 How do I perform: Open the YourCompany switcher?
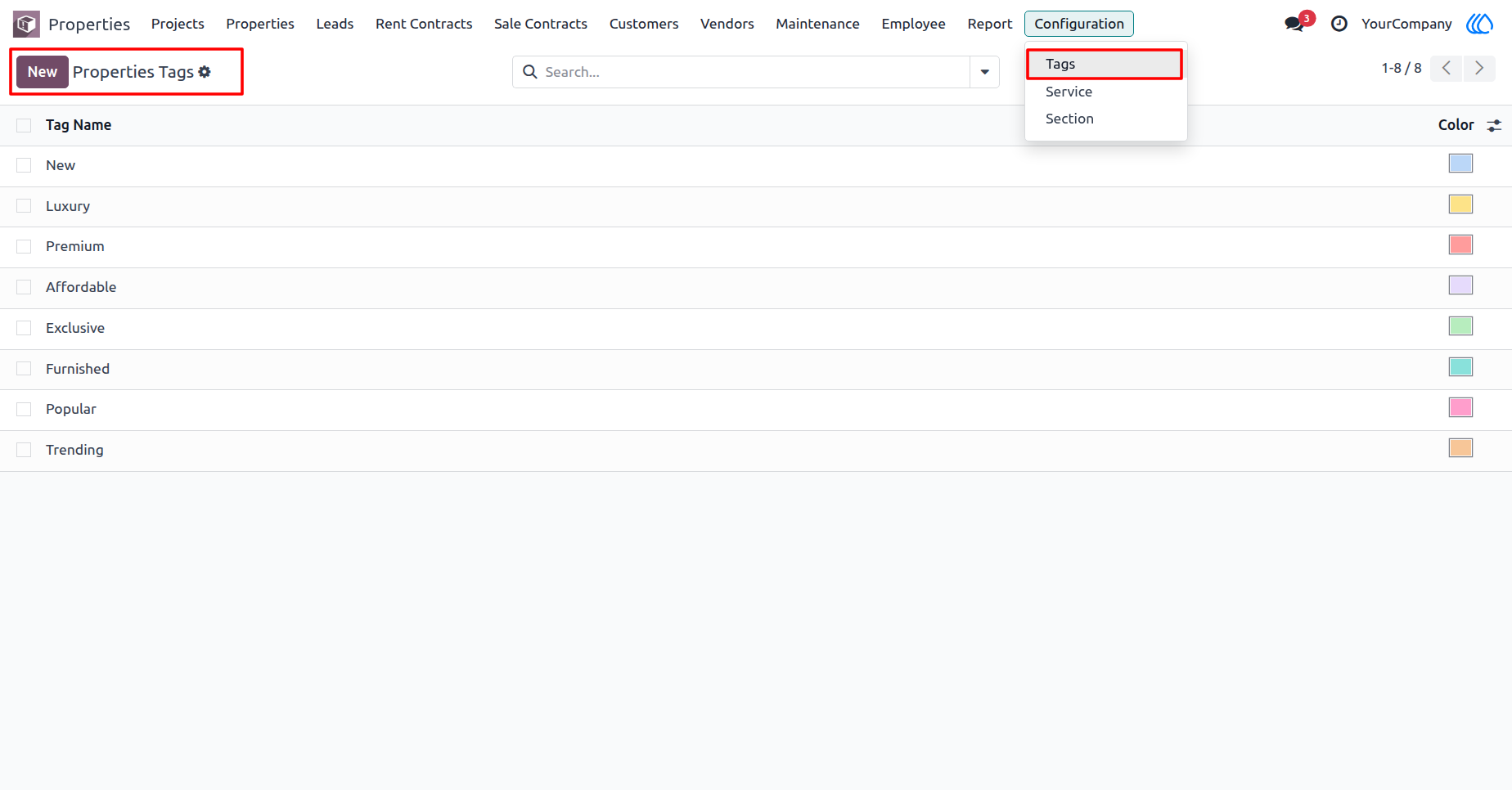(1406, 24)
